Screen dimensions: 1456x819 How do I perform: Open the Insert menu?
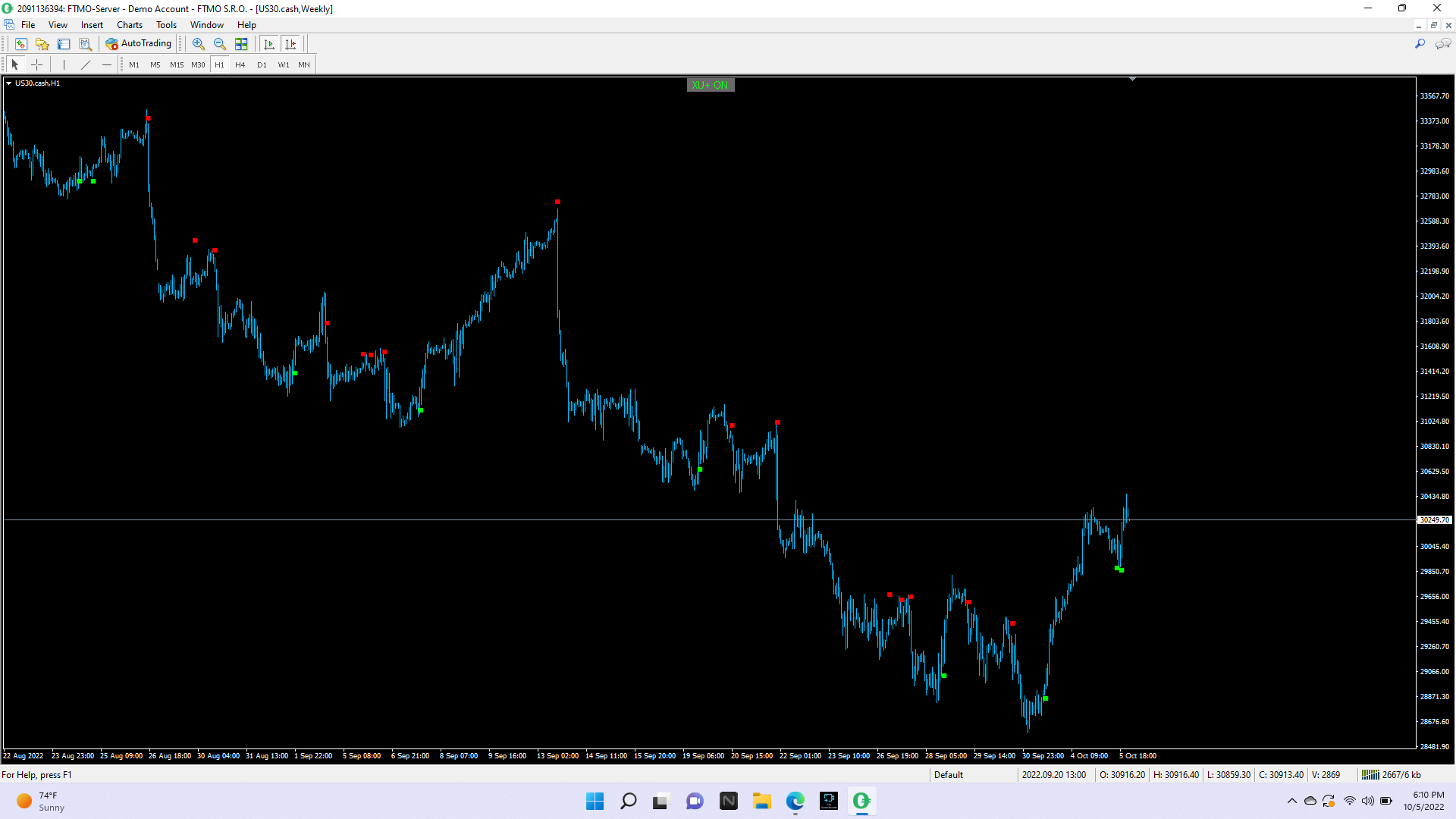(92, 25)
